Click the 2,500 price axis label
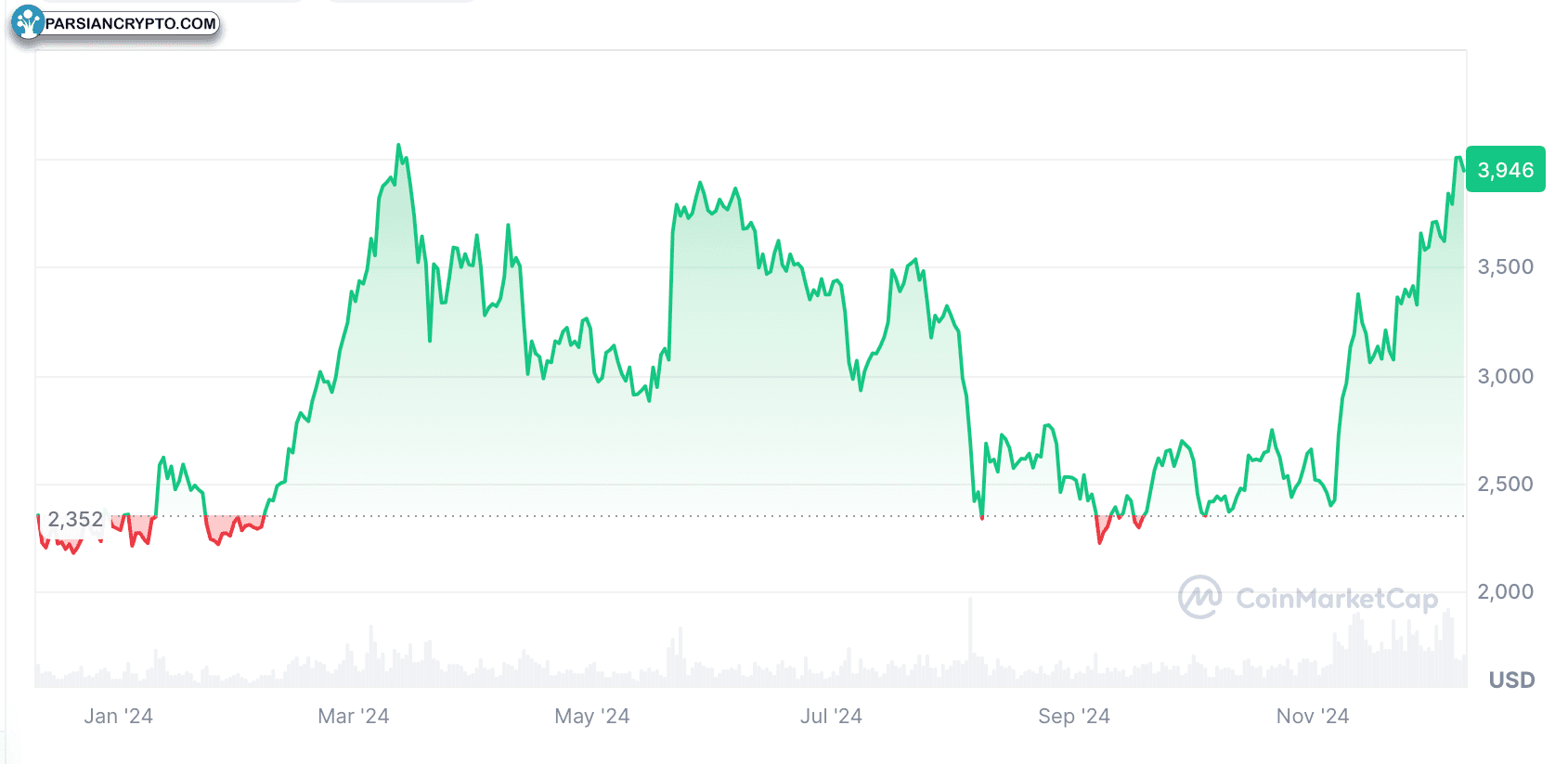Image resolution: width=1568 pixels, height=764 pixels. pos(1505,485)
